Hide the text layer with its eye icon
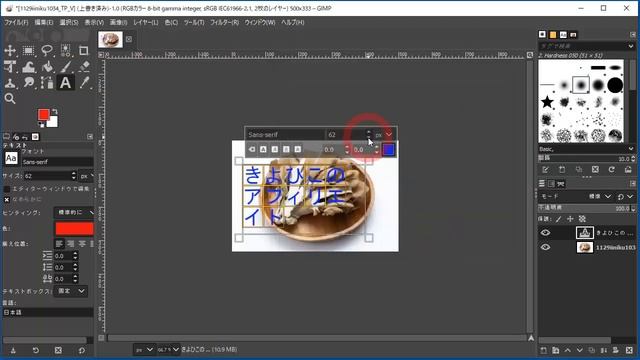 pyautogui.click(x=545, y=233)
